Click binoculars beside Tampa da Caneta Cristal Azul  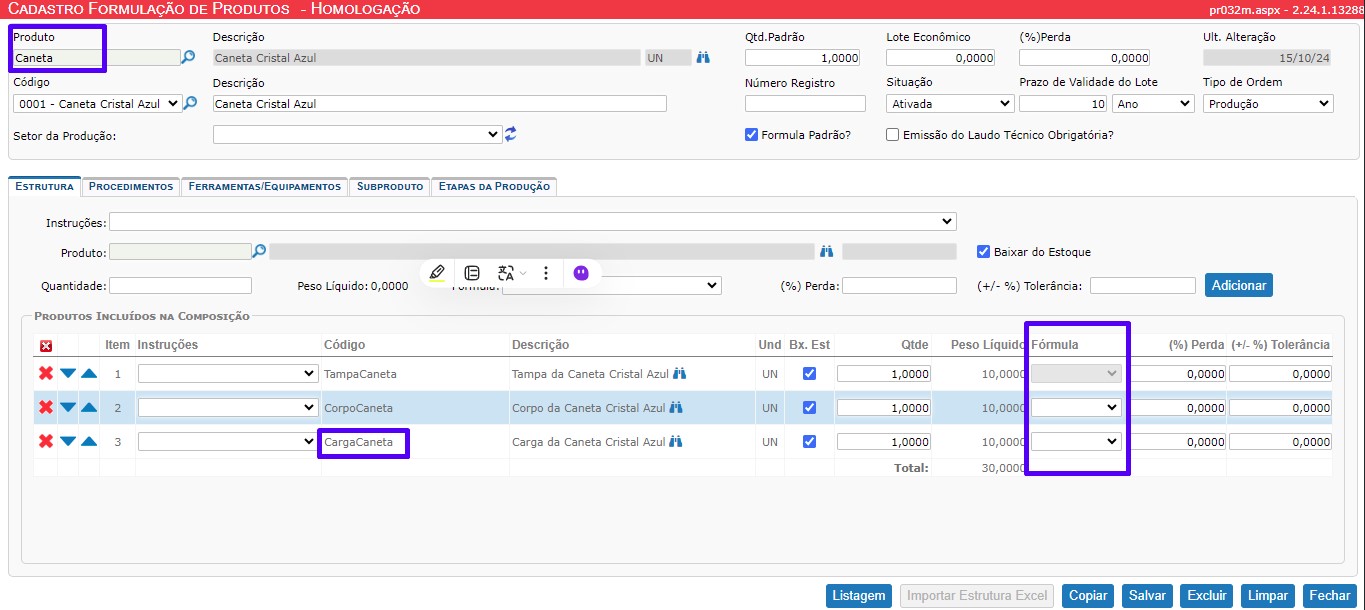[680, 373]
